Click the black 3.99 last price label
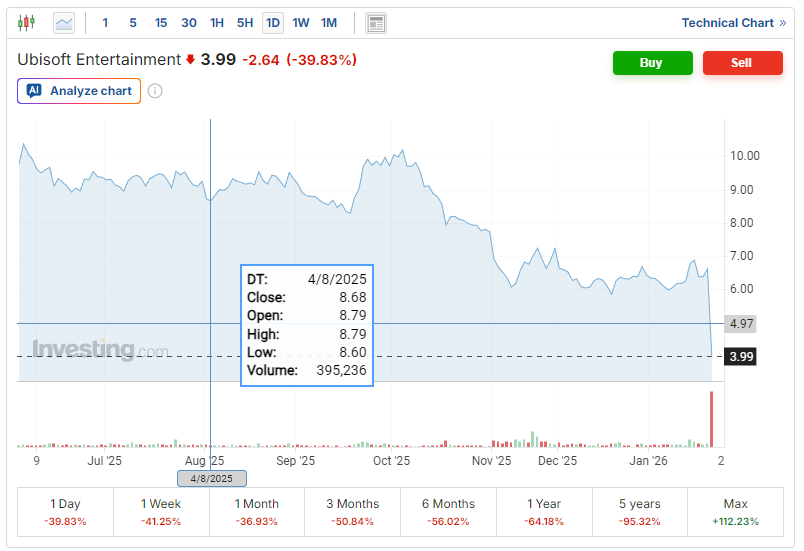Image resolution: width=804 pixels, height=551 pixels. tap(740, 356)
